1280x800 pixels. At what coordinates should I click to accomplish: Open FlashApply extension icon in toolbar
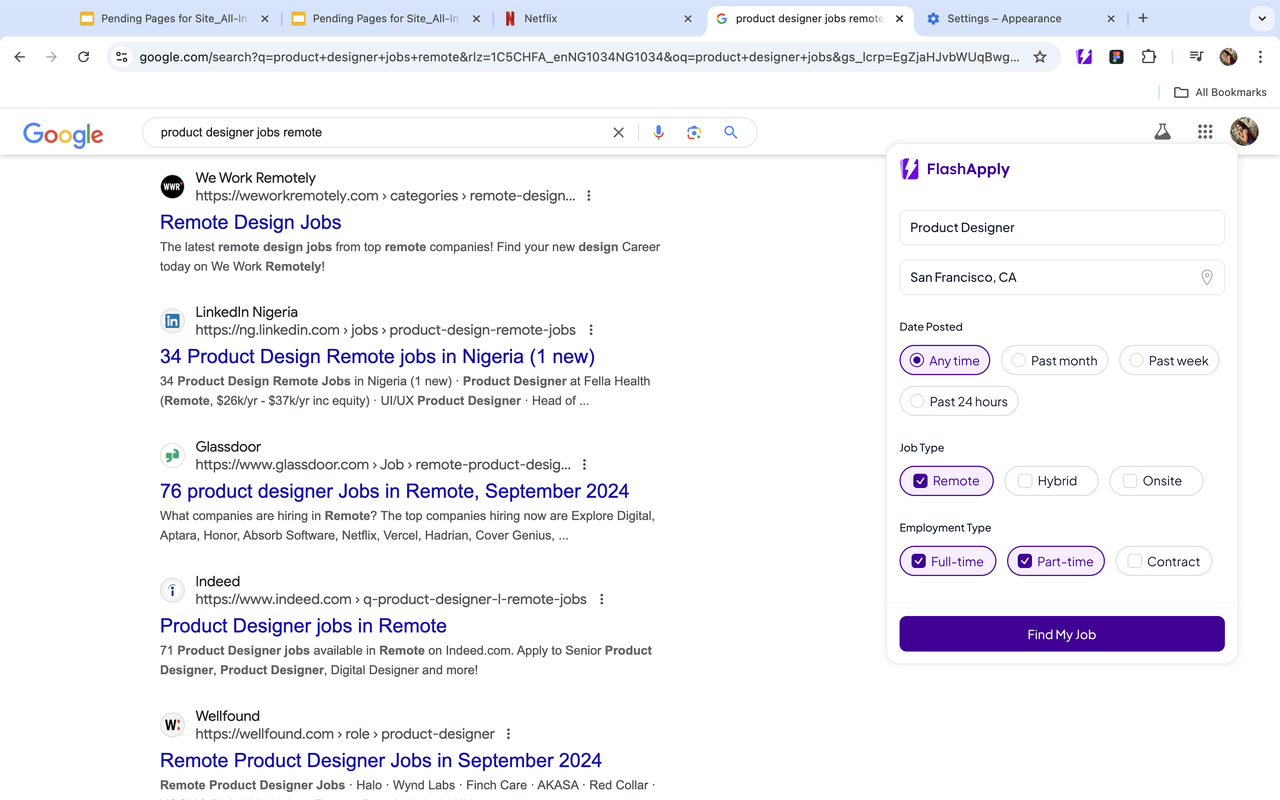pos(1084,57)
